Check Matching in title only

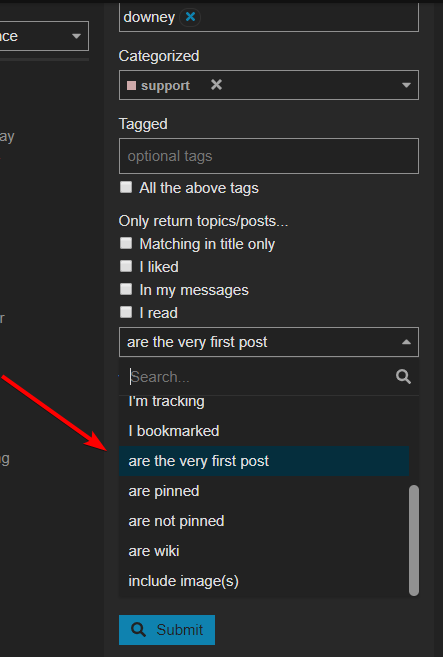point(126,243)
